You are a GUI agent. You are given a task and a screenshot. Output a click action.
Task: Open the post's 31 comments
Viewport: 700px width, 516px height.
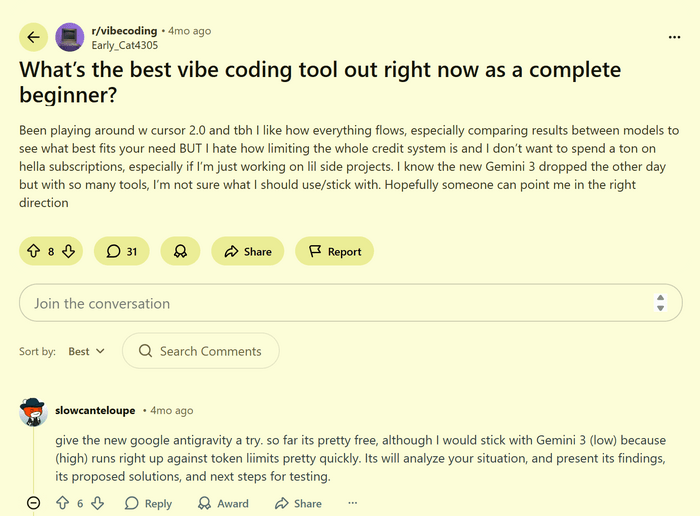pyautogui.click(x=121, y=252)
